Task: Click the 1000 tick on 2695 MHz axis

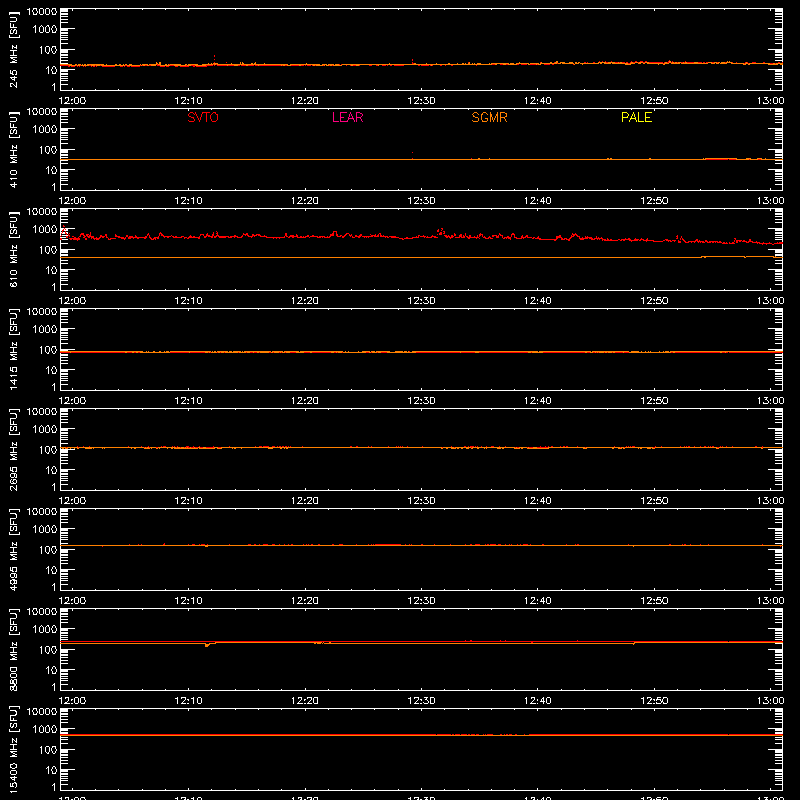Action: pos(45,430)
